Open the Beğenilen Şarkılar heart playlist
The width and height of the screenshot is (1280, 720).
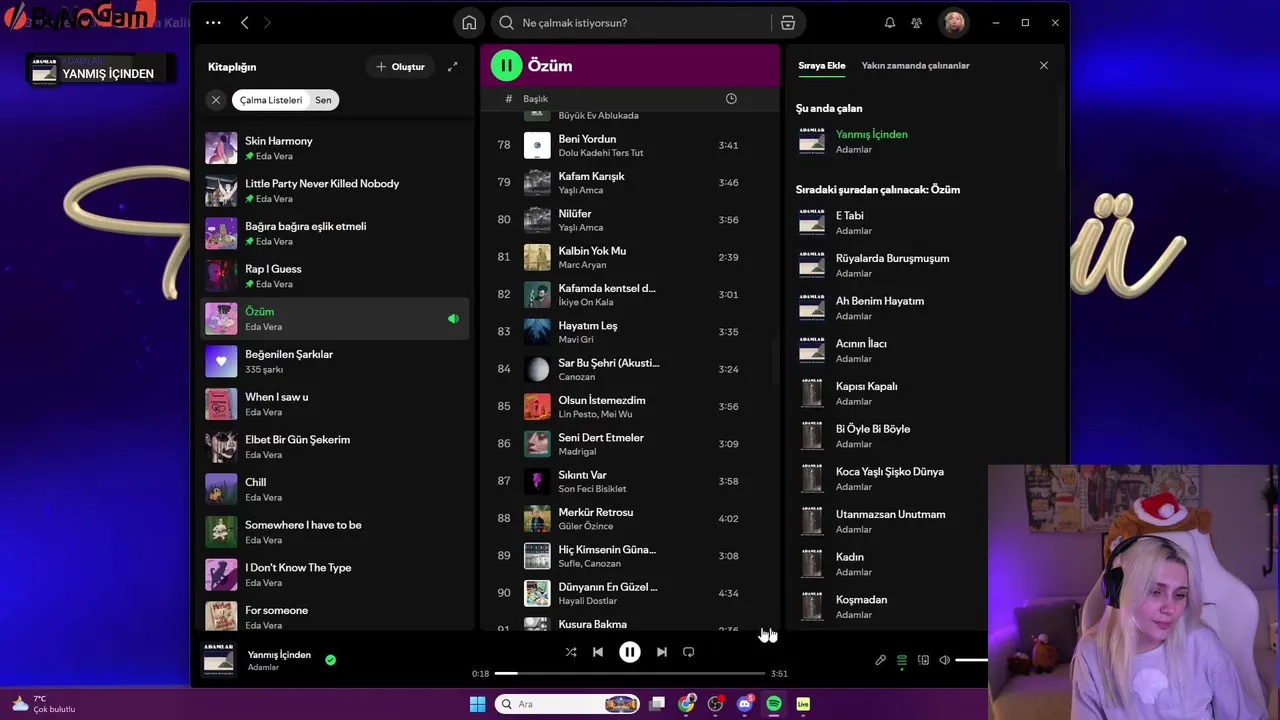(x=335, y=362)
